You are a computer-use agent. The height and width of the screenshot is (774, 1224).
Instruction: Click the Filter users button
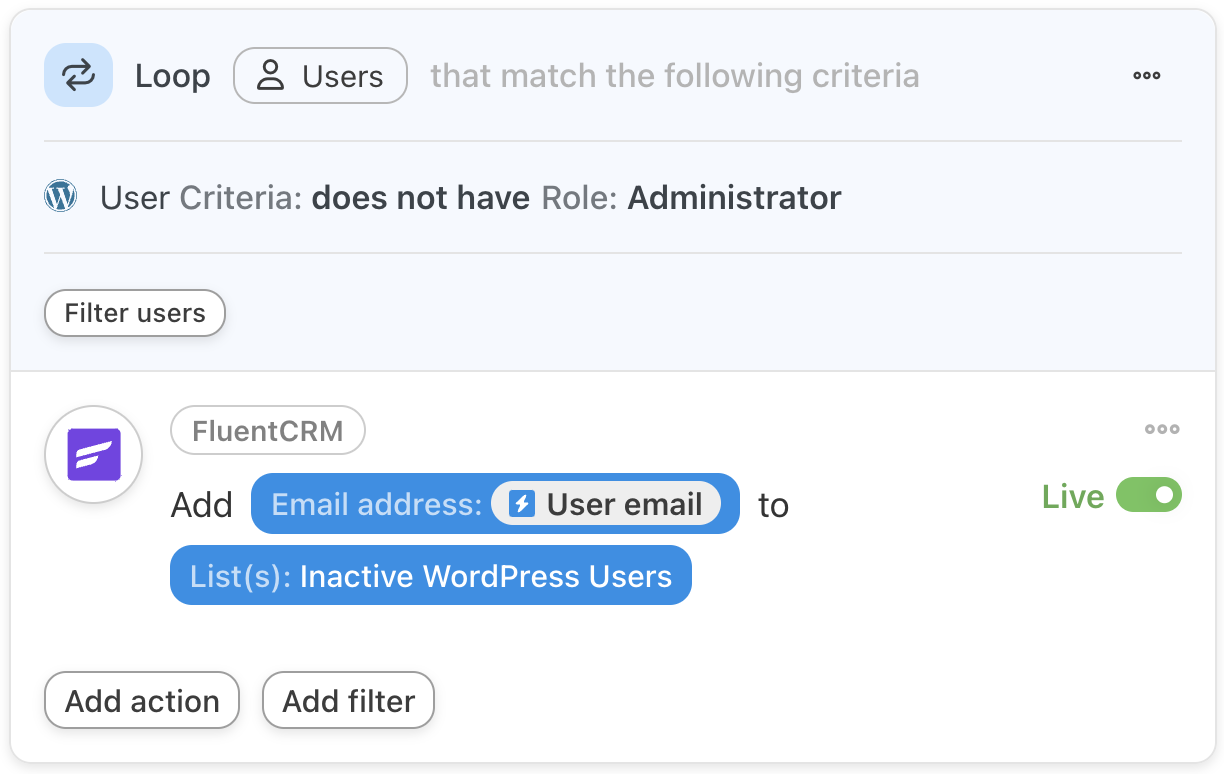pos(135,313)
